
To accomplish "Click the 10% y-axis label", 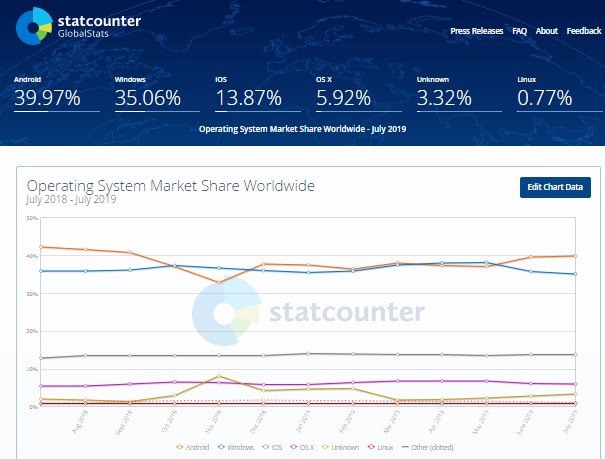I will coord(32,370).
